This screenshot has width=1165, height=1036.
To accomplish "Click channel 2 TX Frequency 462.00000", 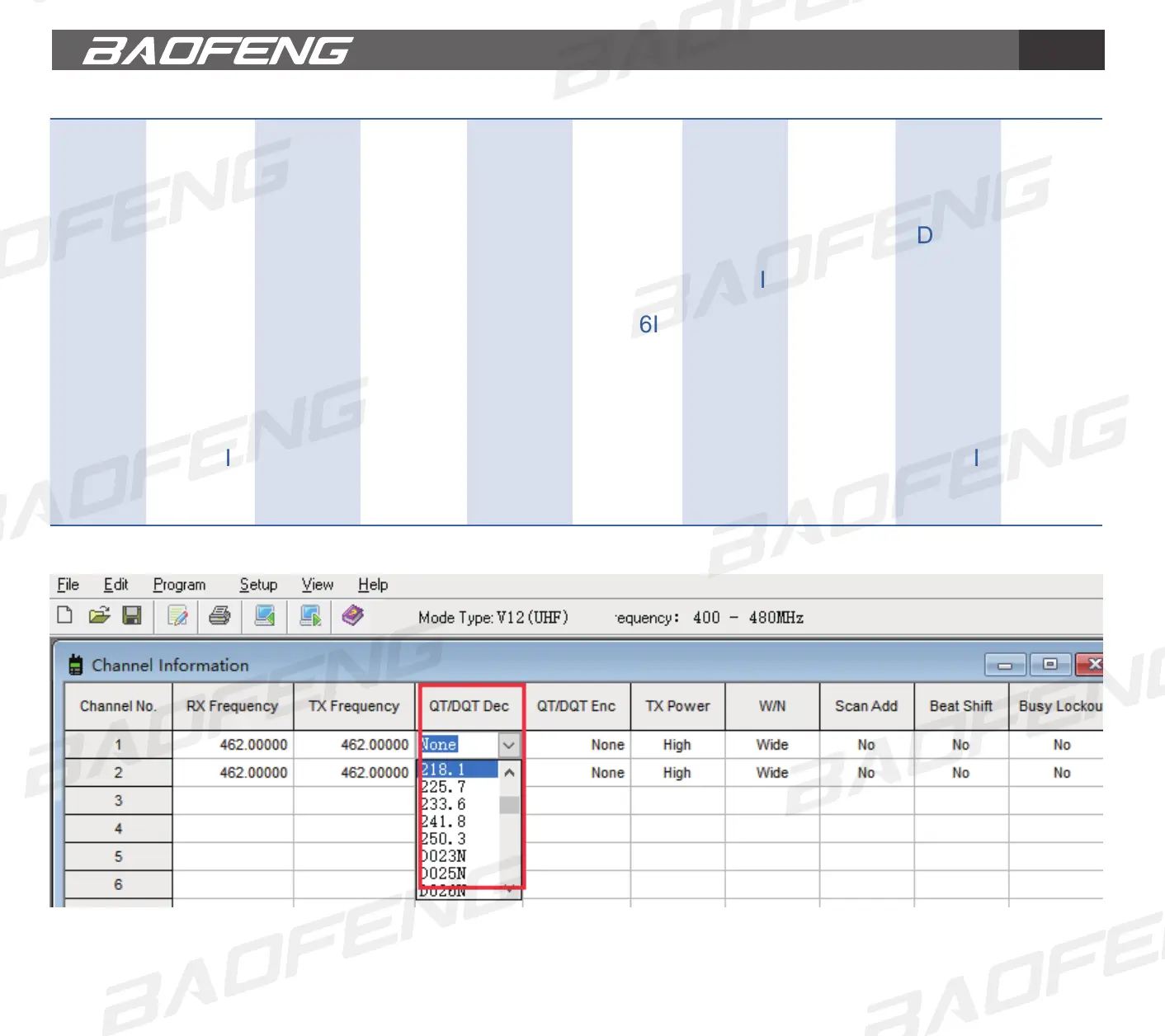I will pos(354,773).
